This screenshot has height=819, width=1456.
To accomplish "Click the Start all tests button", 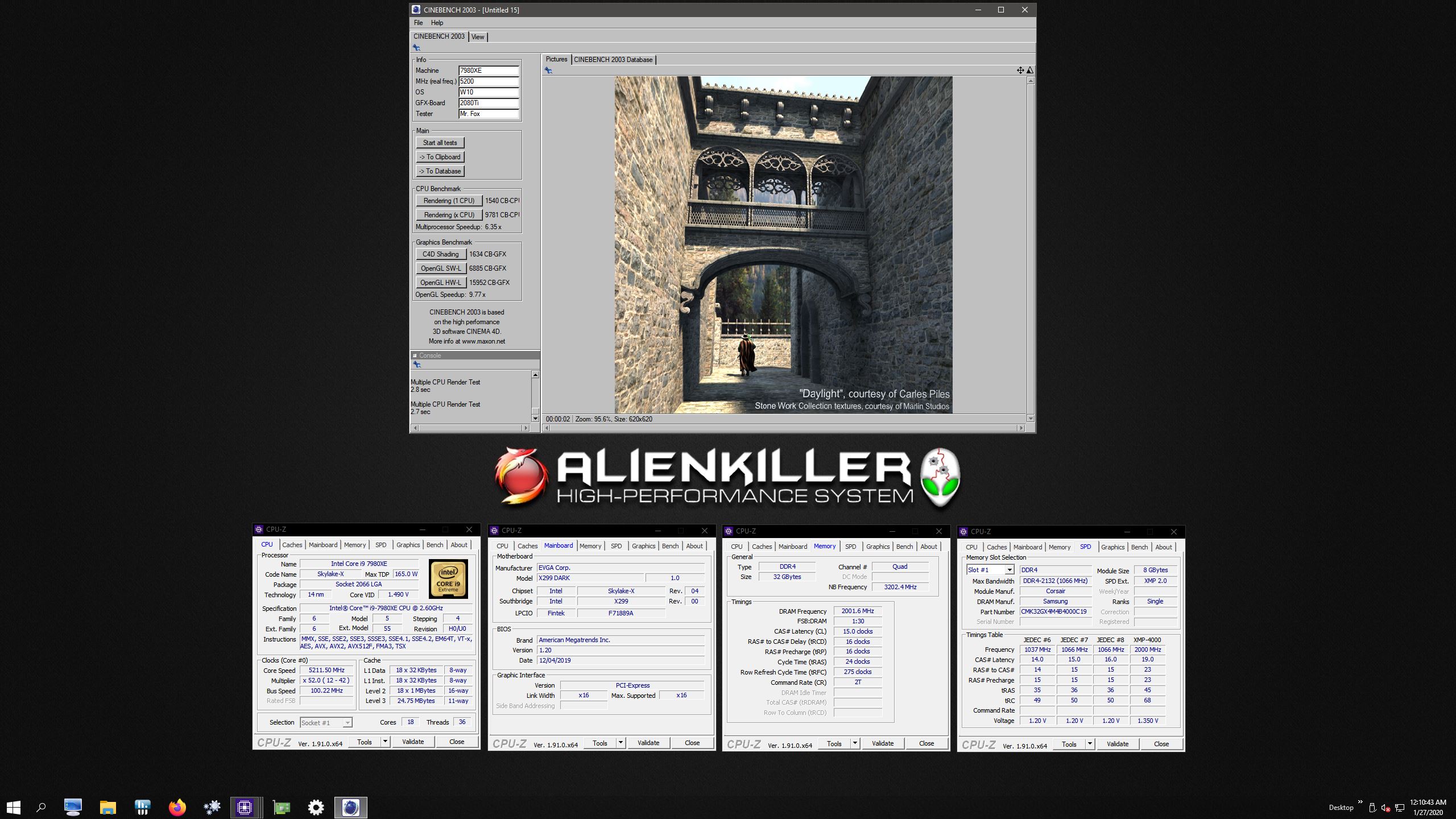I will (440, 143).
